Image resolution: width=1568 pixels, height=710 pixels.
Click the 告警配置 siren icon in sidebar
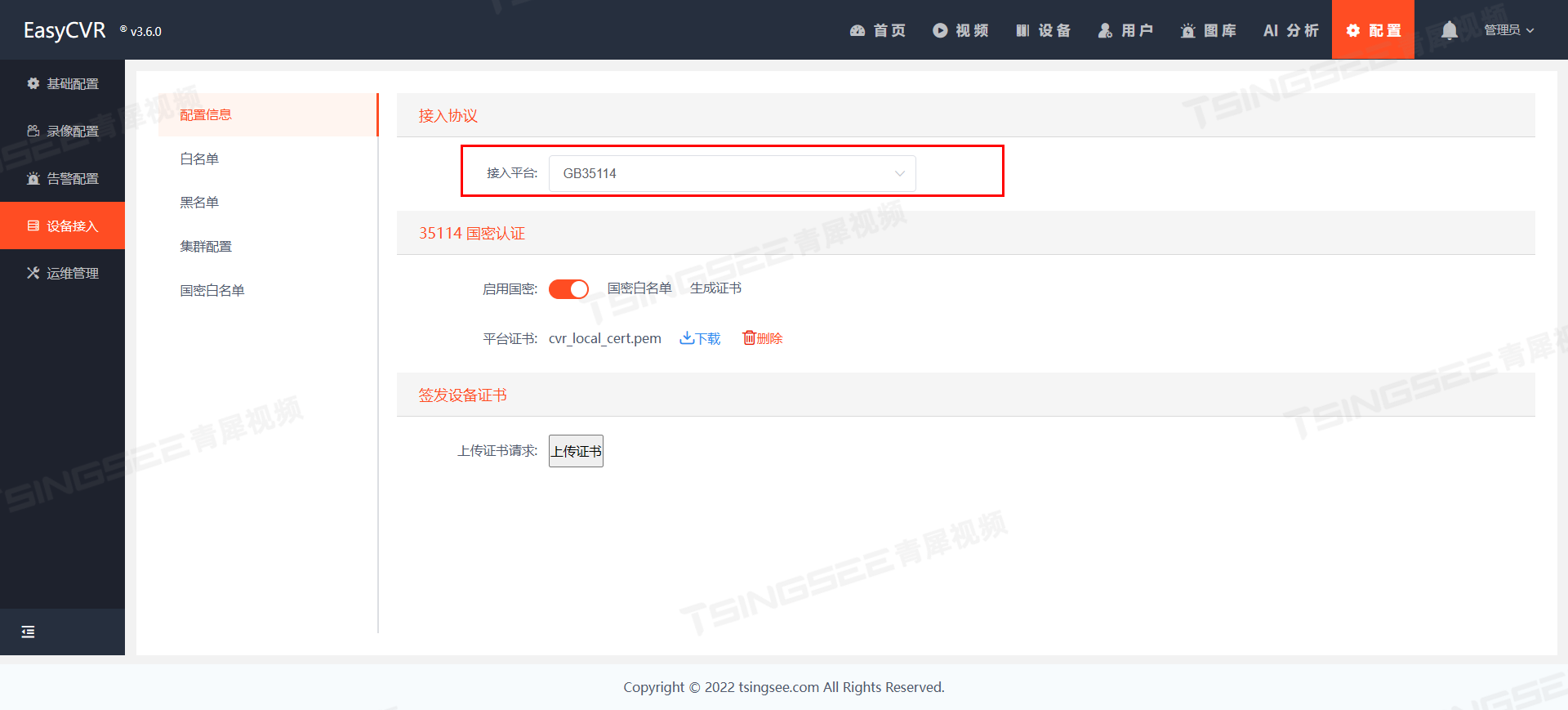click(x=33, y=178)
